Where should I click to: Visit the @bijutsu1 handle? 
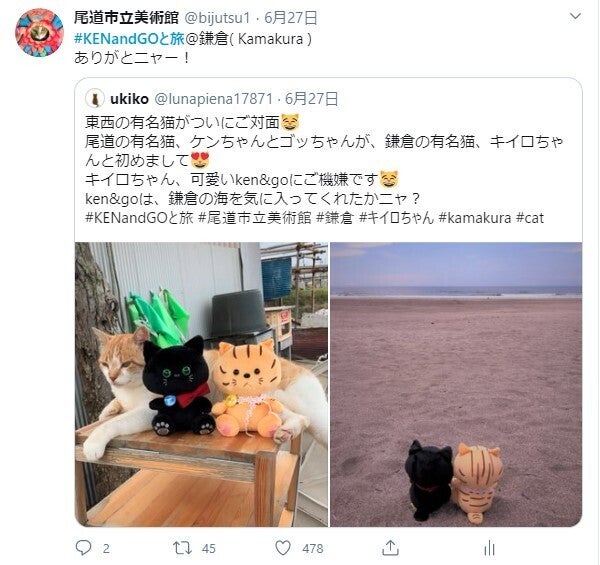tap(217, 18)
